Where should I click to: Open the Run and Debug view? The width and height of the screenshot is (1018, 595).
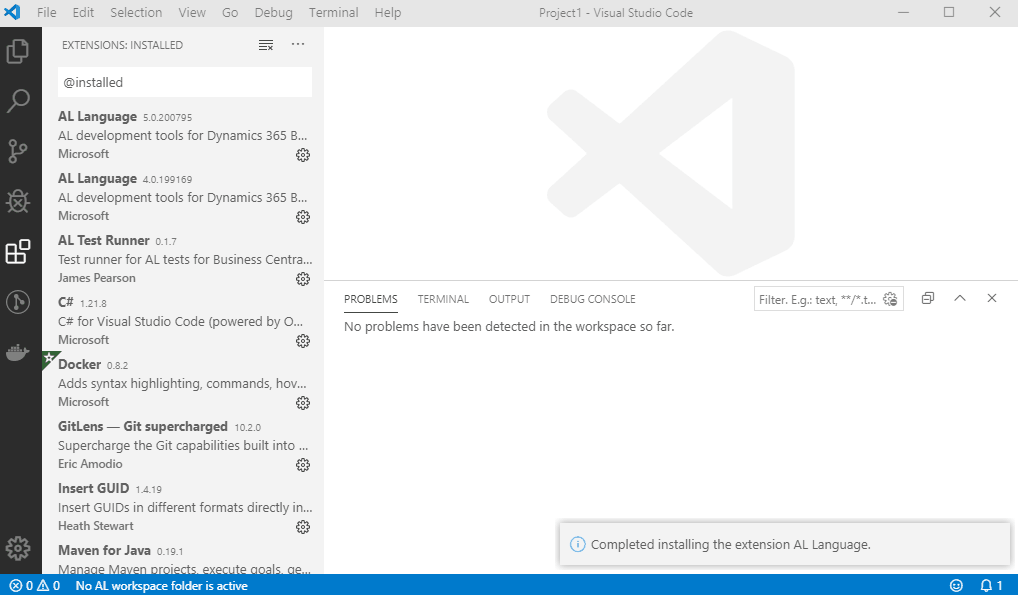coord(18,200)
